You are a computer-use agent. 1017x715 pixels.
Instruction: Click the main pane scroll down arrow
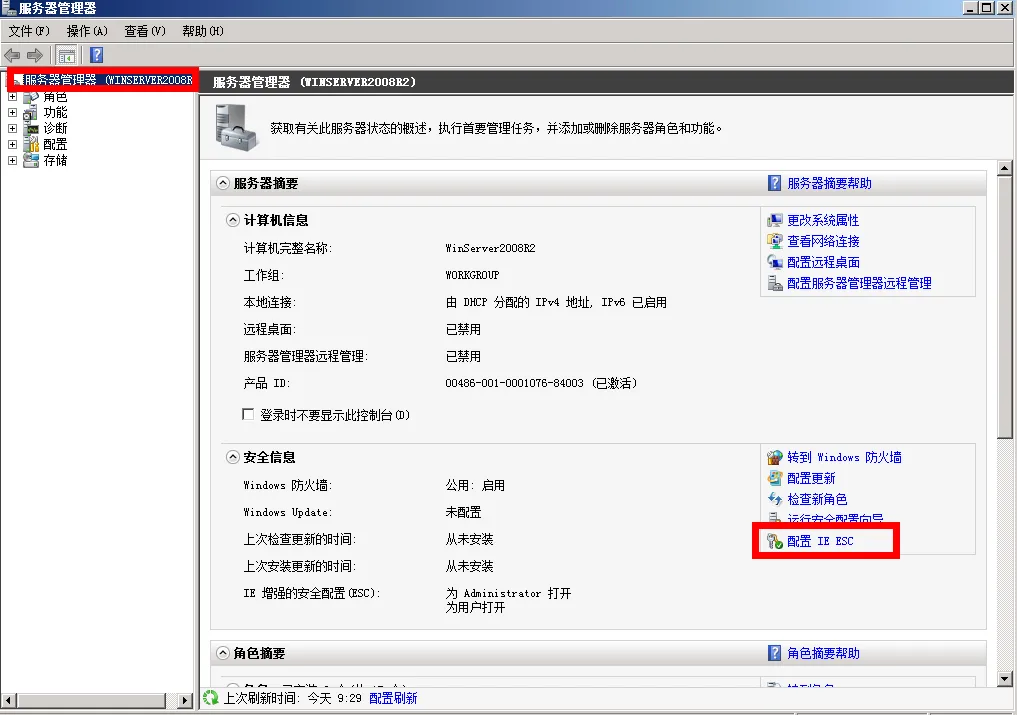[1005, 679]
